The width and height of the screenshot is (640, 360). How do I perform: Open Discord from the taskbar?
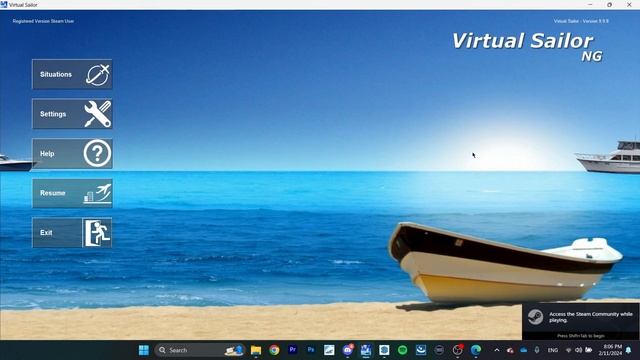pos(348,350)
